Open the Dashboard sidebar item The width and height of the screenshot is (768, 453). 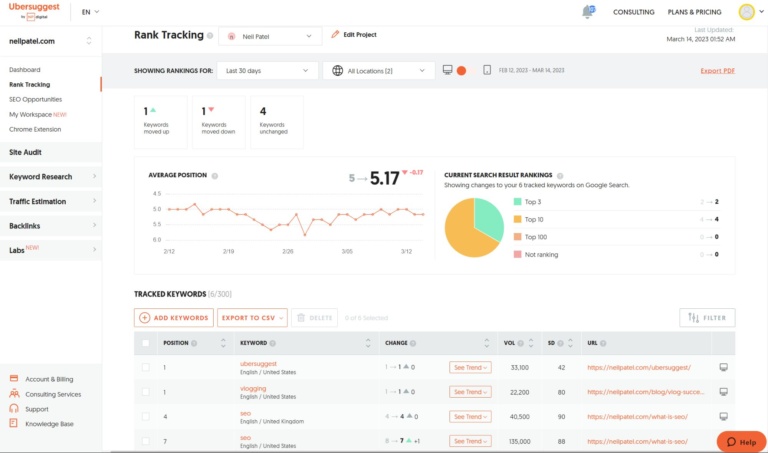click(24, 70)
